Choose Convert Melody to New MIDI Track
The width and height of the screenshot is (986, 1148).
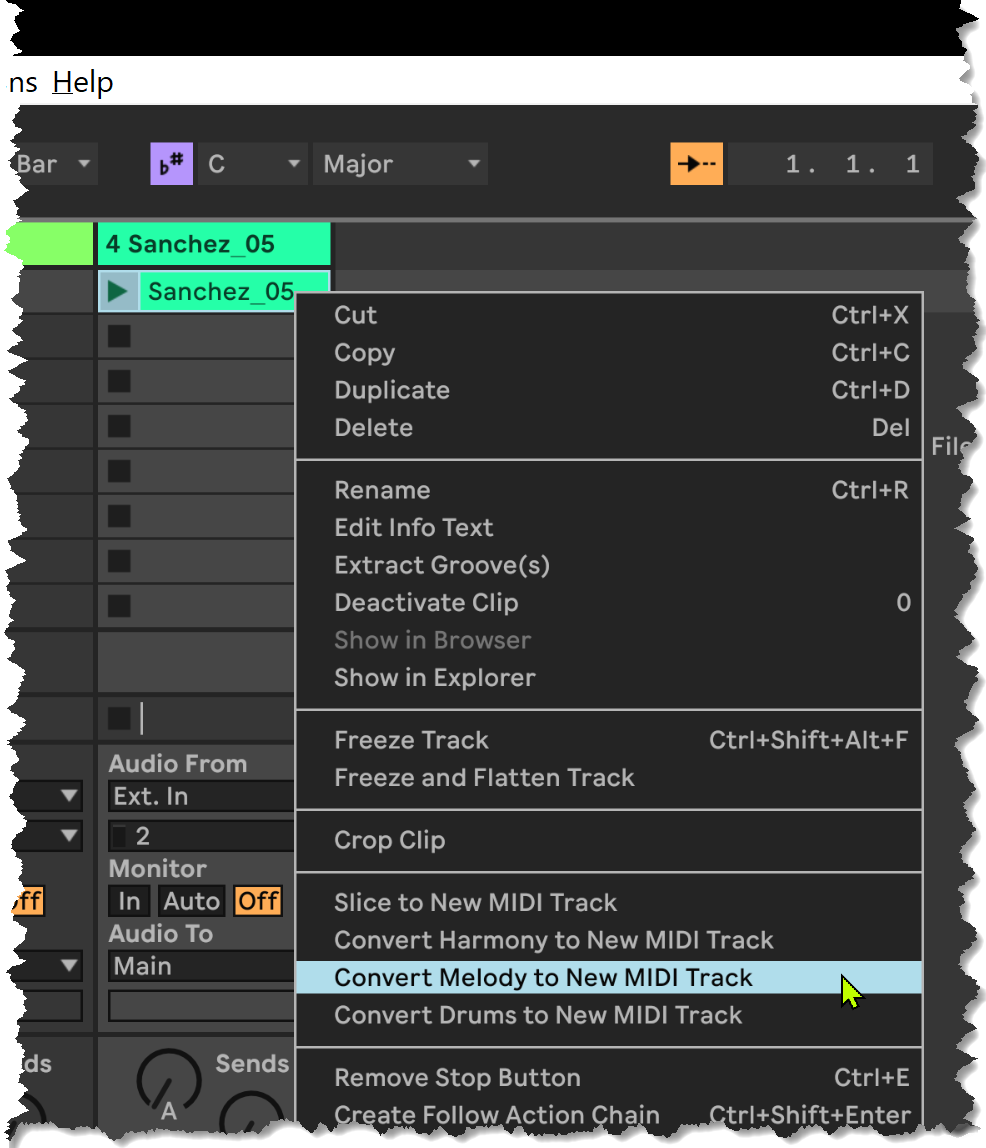pyautogui.click(x=543, y=978)
